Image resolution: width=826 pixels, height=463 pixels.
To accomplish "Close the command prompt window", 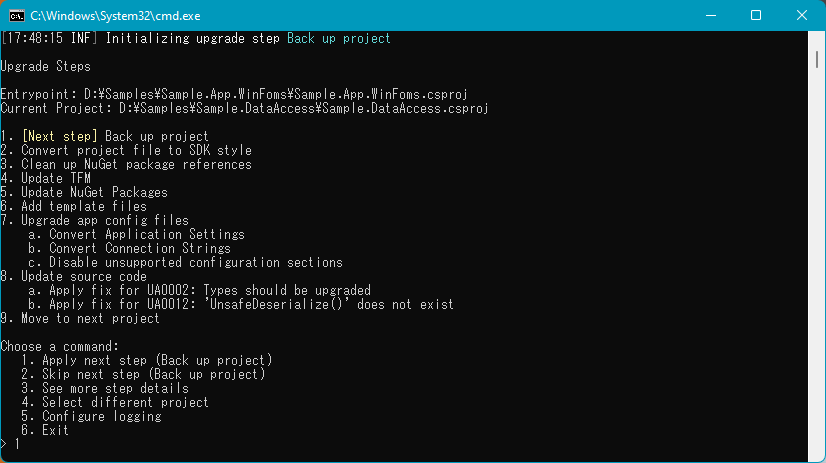I will pos(801,15).
